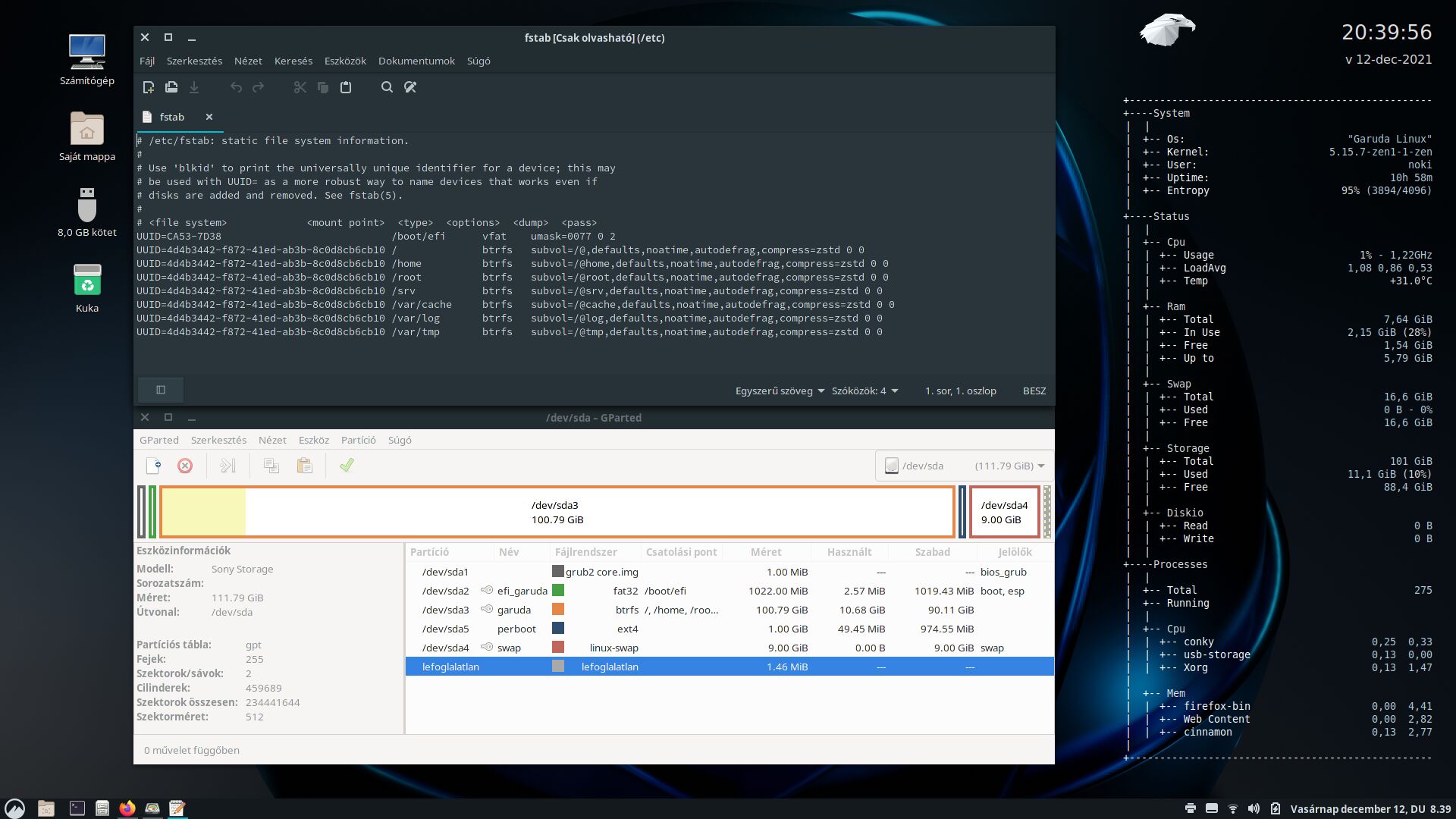Switch to Firefox in the taskbar
Viewport: 1456px width, 819px height.
[x=127, y=808]
